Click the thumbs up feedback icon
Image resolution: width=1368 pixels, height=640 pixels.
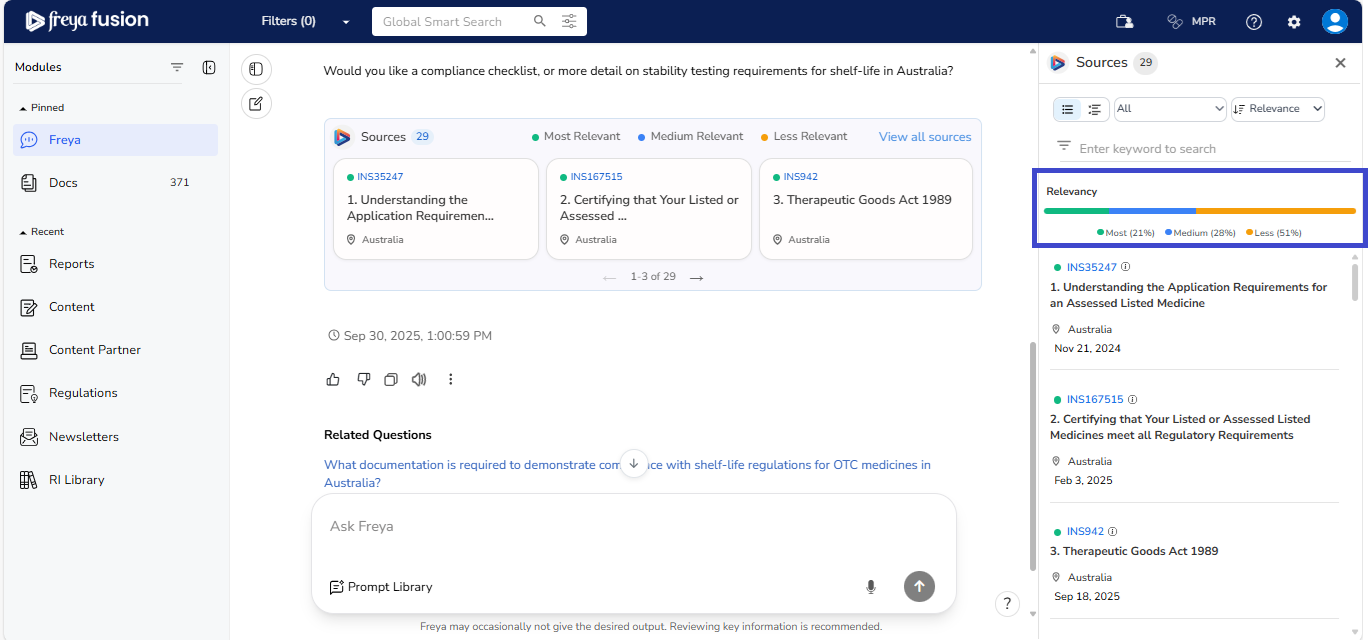point(333,379)
